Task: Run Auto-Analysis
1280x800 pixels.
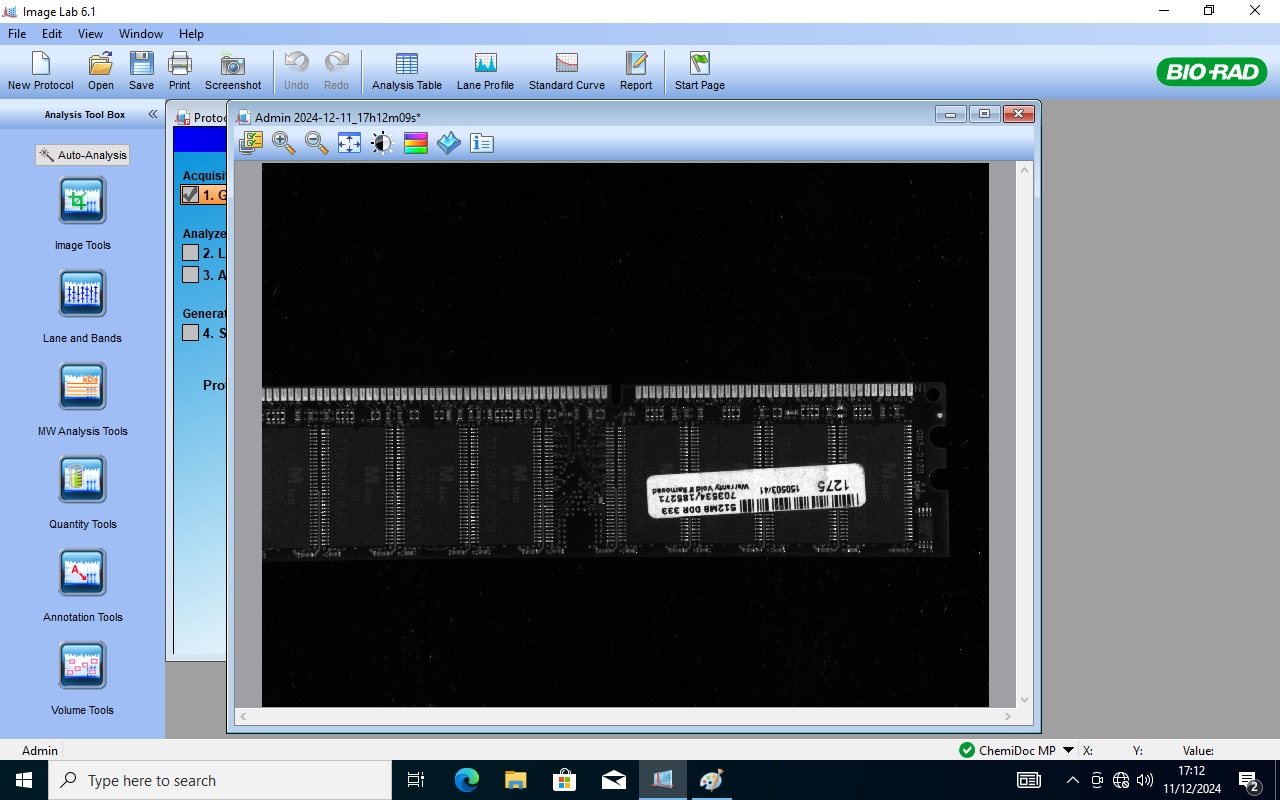Action: [83, 155]
